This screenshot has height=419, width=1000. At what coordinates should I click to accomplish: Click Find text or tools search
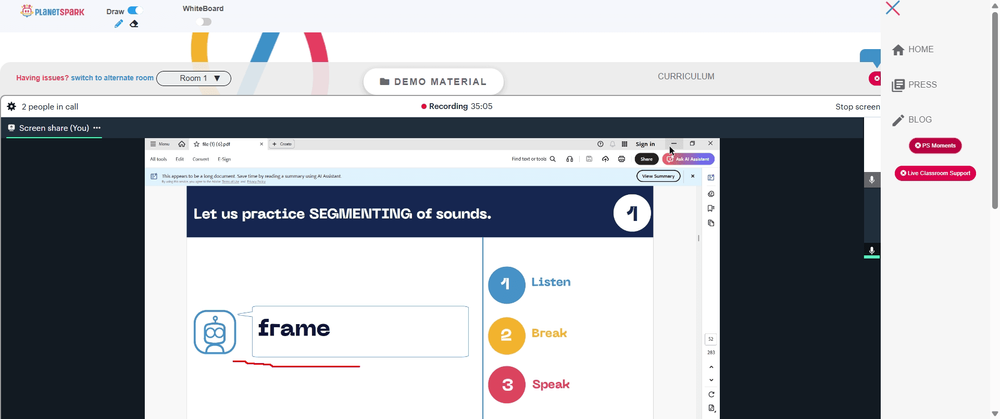pyautogui.click(x=534, y=159)
